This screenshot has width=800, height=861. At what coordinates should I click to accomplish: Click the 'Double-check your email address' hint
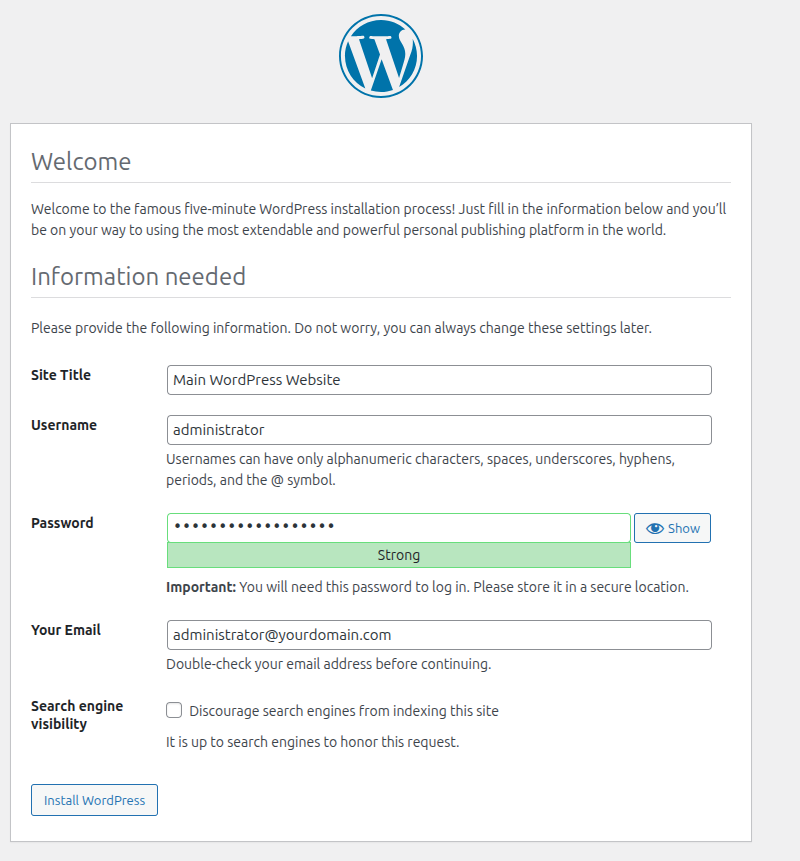pyautogui.click(x=328, y=664)
